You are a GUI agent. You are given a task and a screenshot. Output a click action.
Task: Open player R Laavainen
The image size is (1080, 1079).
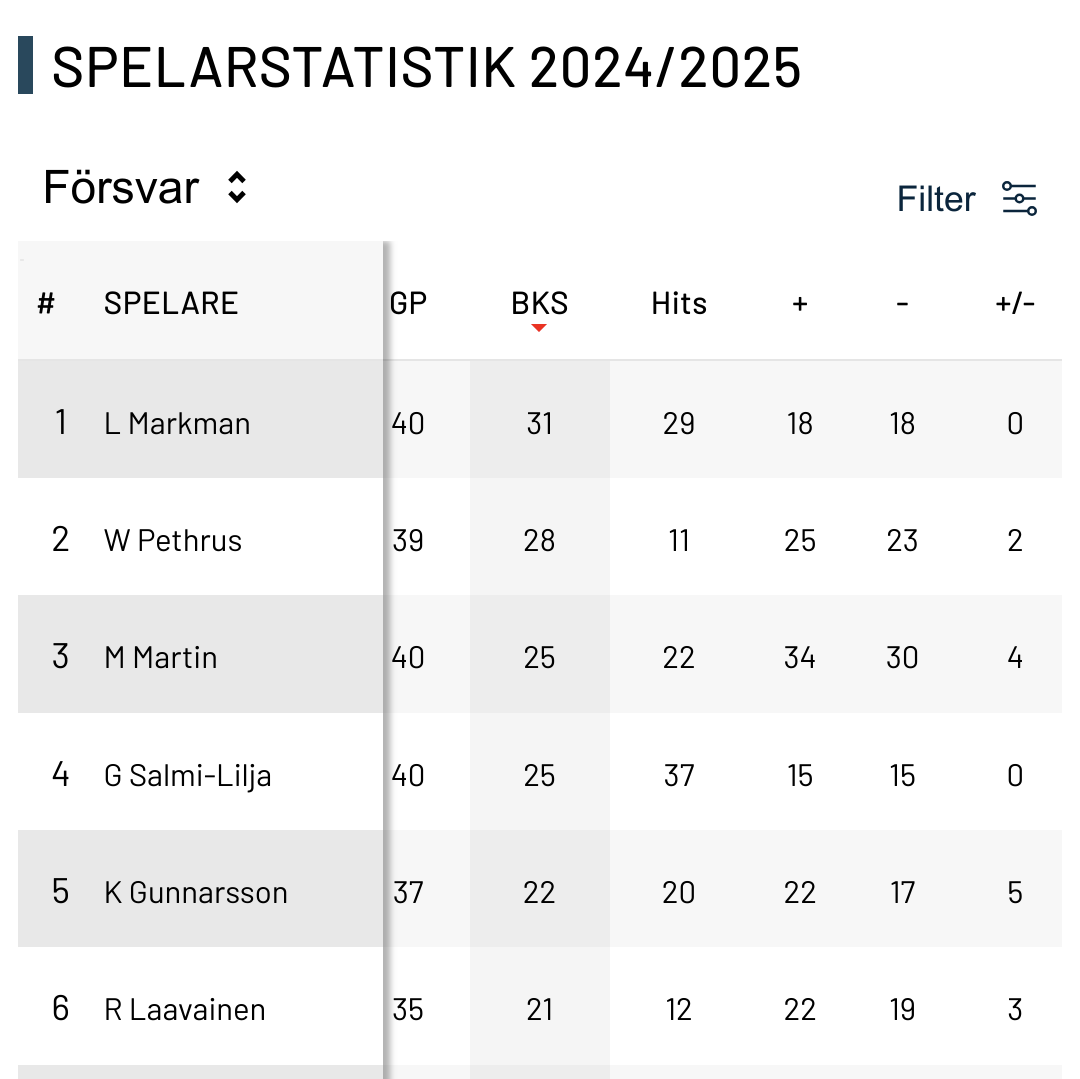click(185, 1010)
